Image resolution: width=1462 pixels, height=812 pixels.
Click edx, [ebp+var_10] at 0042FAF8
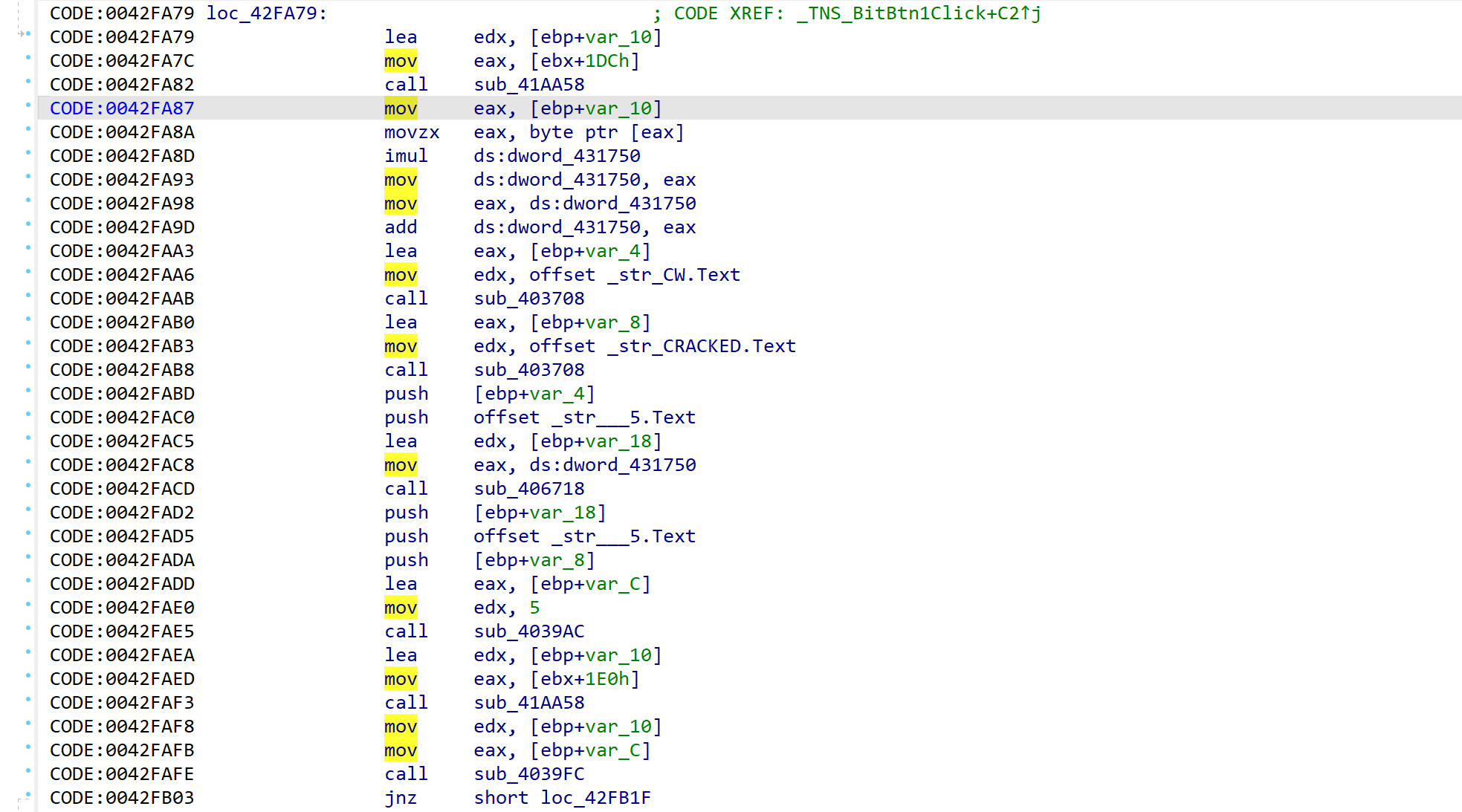pyautogui.click(x=568, y=727)
